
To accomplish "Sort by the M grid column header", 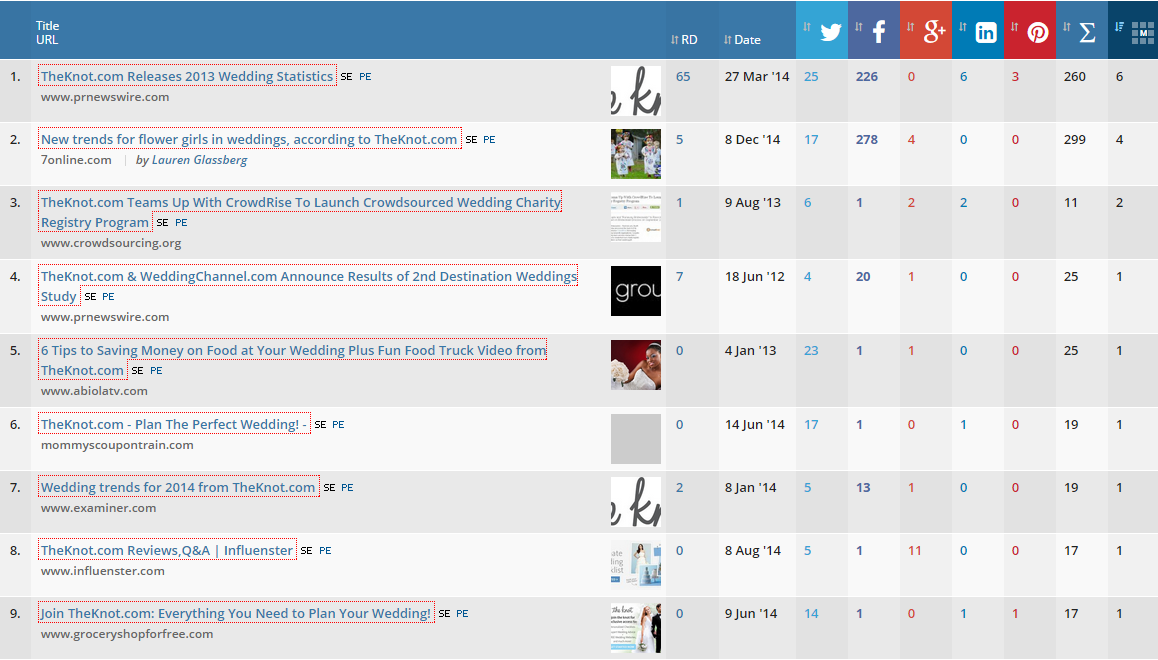I will pos(1133,30).
